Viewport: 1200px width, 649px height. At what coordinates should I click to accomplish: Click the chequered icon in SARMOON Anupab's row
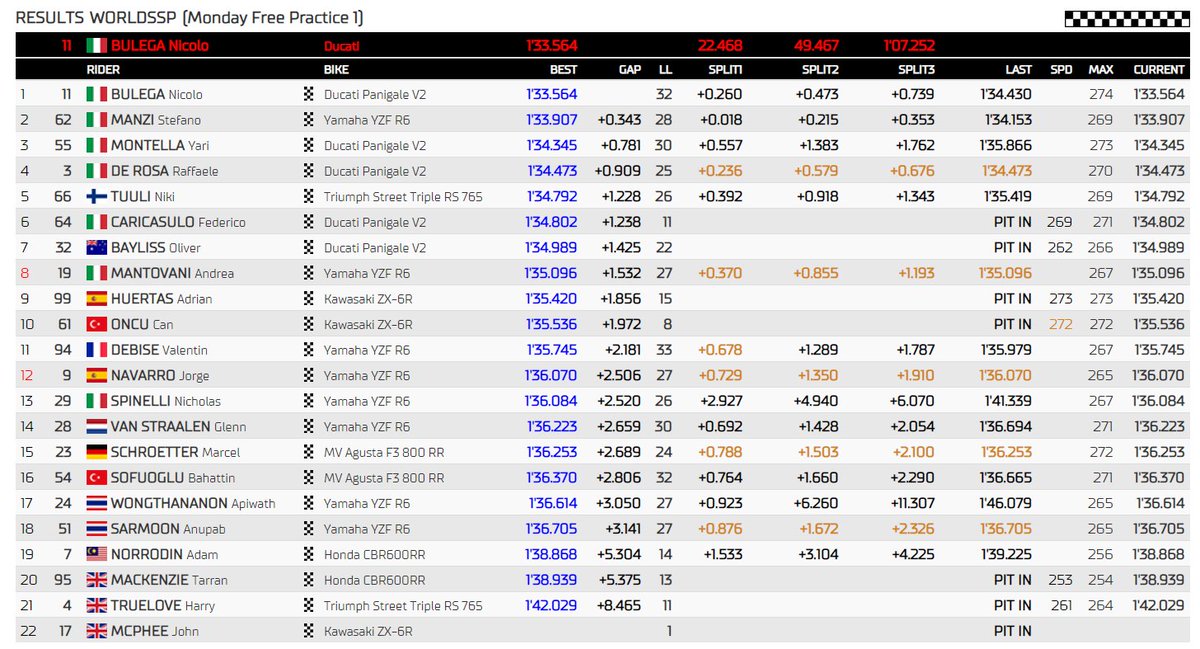click(x=309, y=528)
